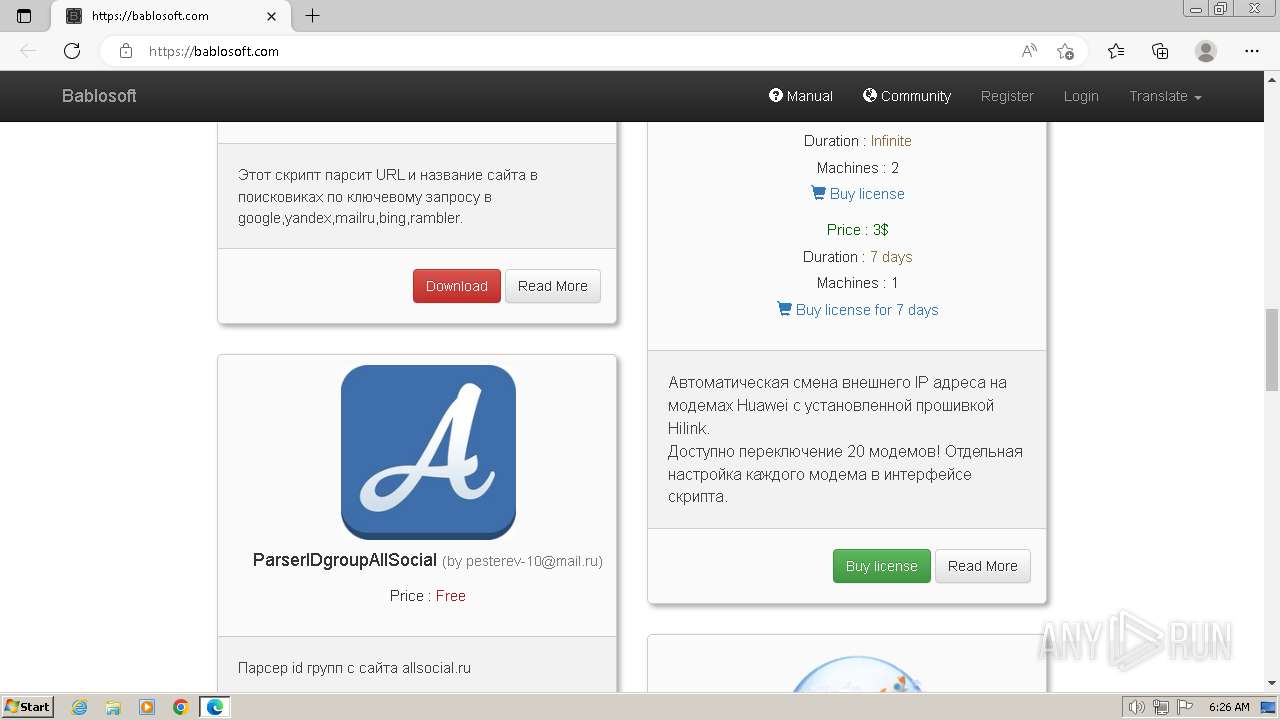Open the browser profile icon
Viewport: 1280px width, 720px height.
tap(1206, 51)
